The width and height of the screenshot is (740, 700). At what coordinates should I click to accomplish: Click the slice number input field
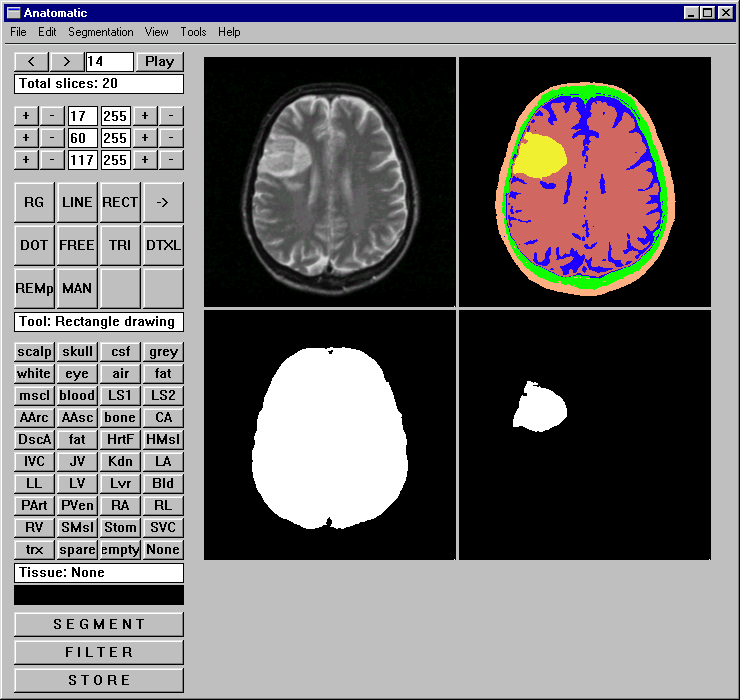(x=109, y=62)
